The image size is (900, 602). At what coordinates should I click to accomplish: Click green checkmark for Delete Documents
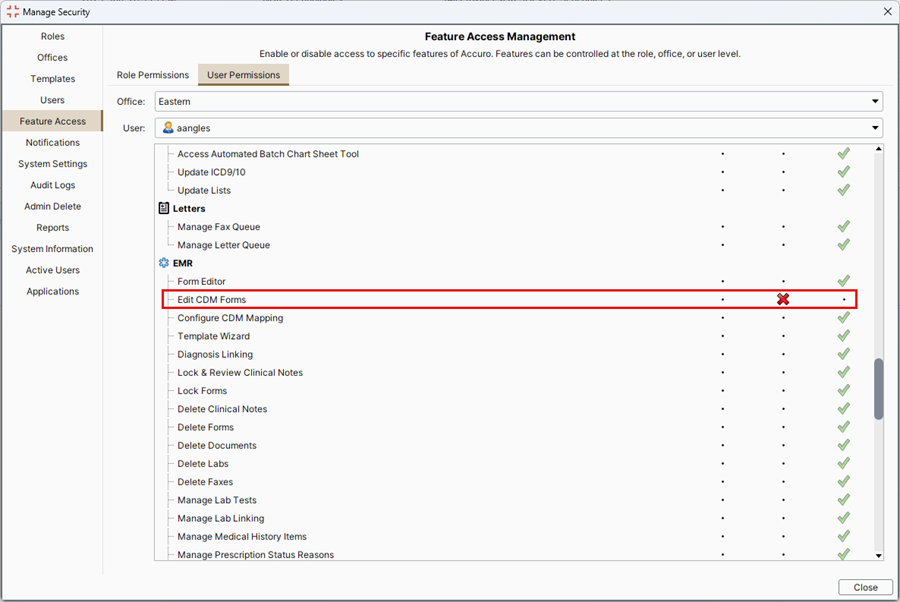click(843, 445)
